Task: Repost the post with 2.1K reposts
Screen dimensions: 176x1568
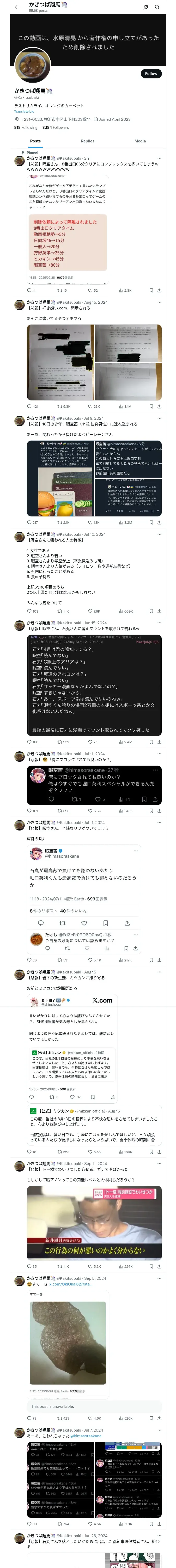Action: click(x=61, y=522)
